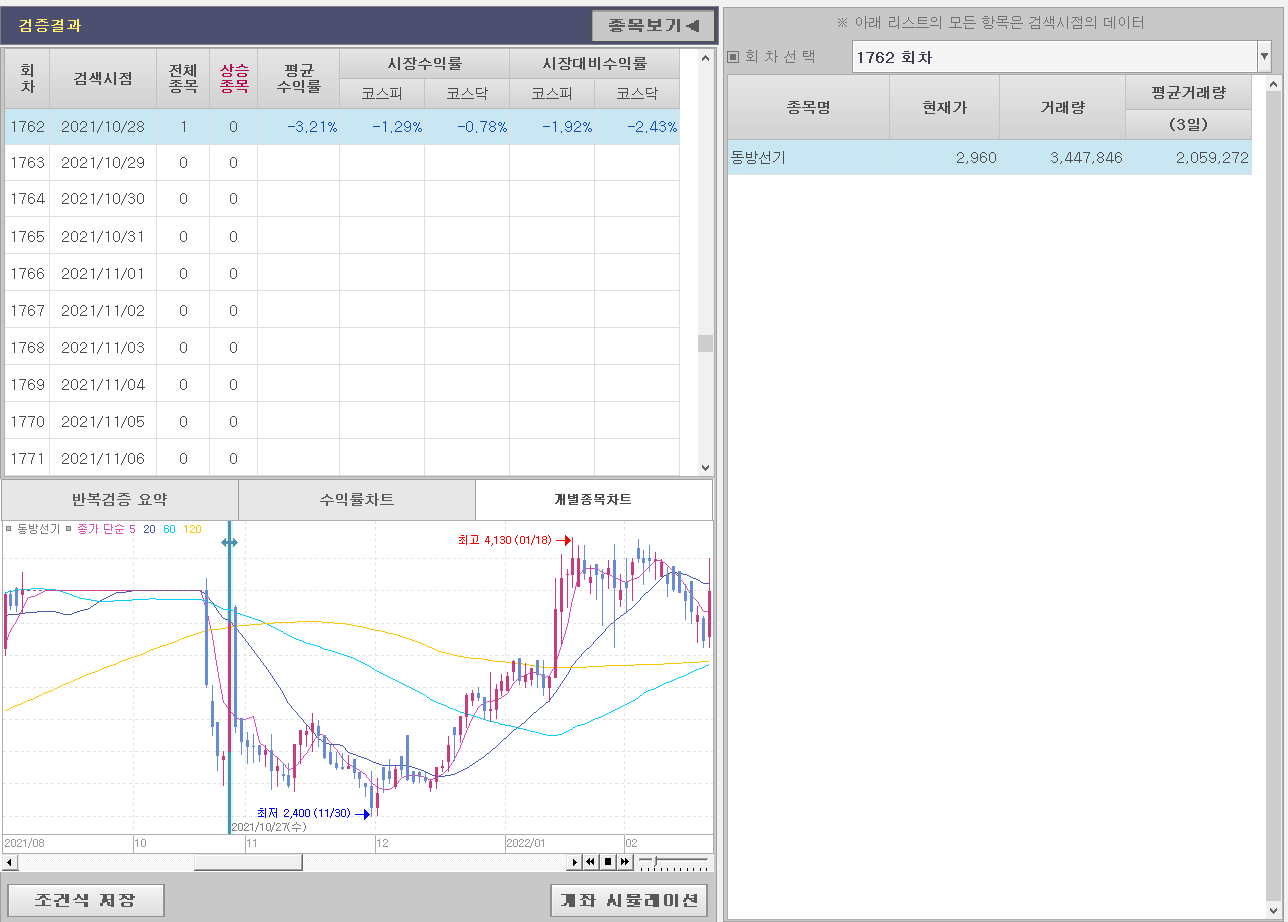Click the 120-day moving average legend
The width and height of the screenshot is (1288, 922).
coord(192,529)
